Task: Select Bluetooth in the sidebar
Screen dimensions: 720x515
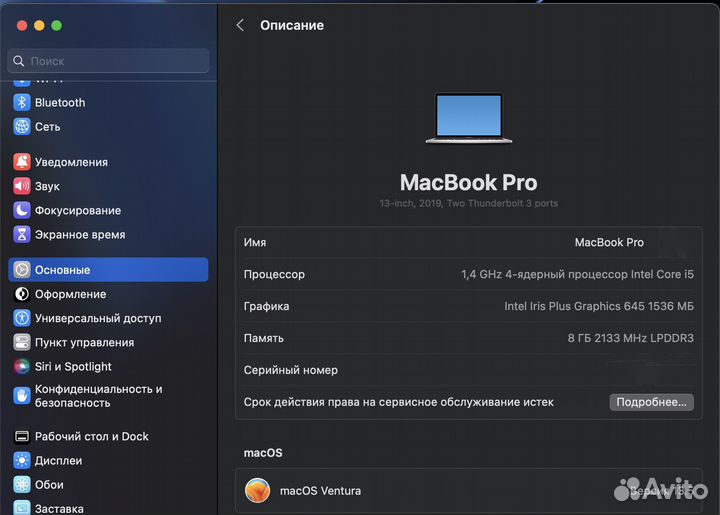Action: tap(108, 102)
